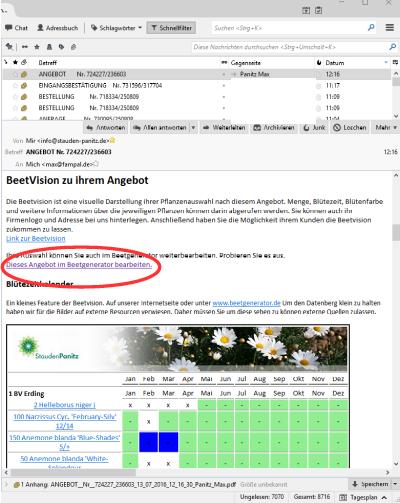Image resolution: width=400 pixels, height=503 pixels.
Task: Pin the quick filter settings
Action: (9, 47)
